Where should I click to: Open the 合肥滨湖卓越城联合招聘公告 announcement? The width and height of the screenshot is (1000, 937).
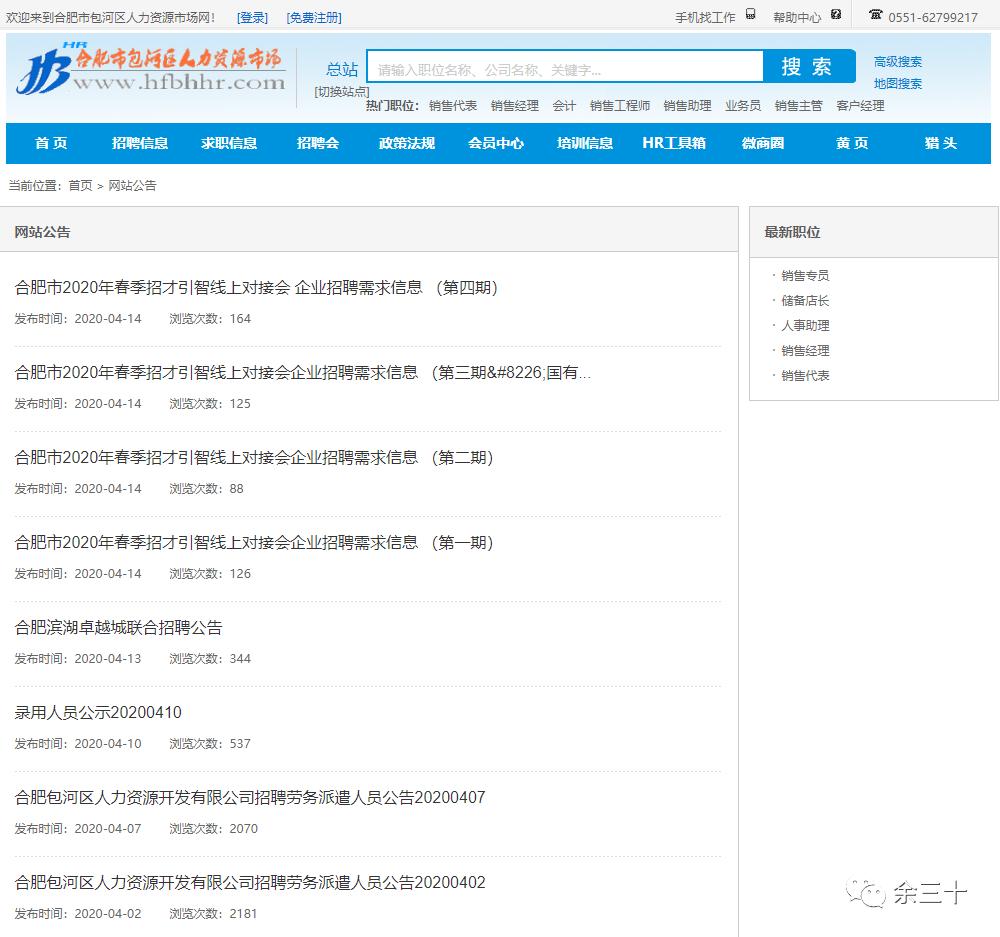pyautogui.click(x=120, y=628)
